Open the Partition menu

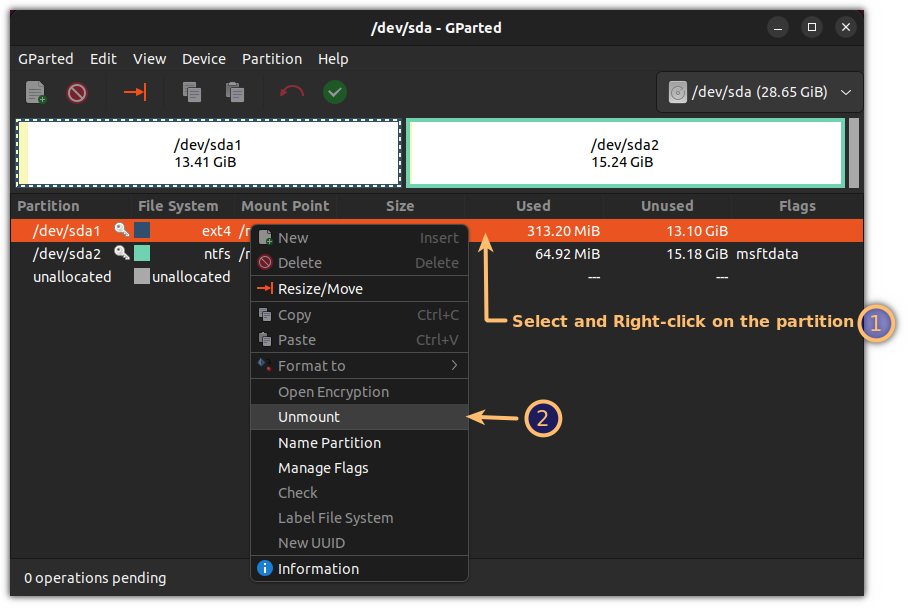click(x=272, y=59)
